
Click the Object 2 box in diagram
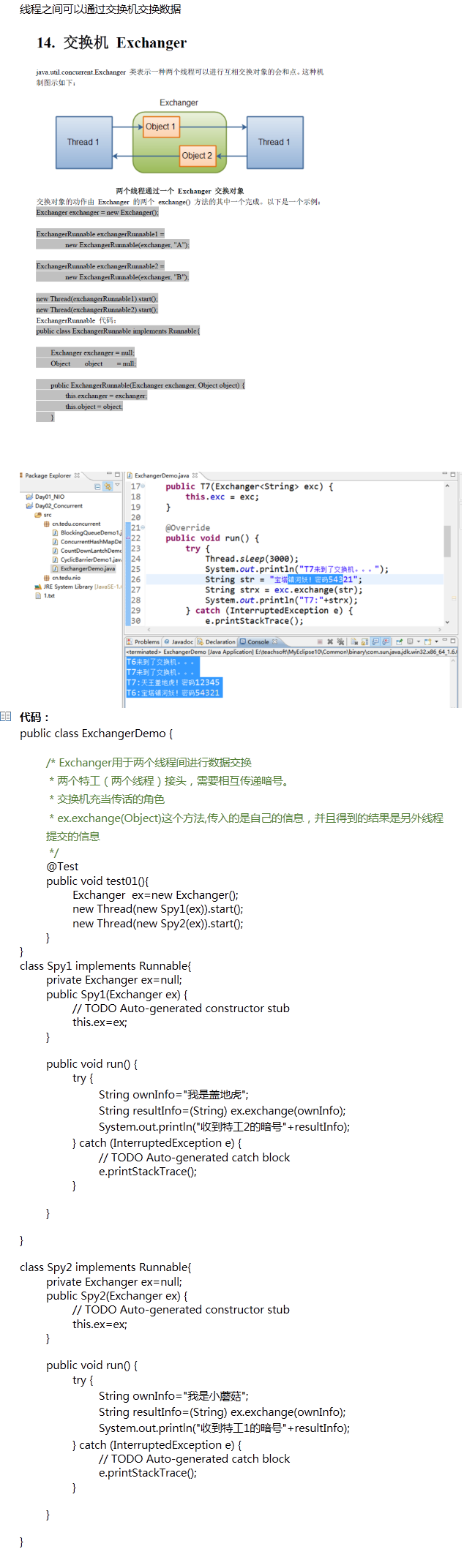(198, 155)
